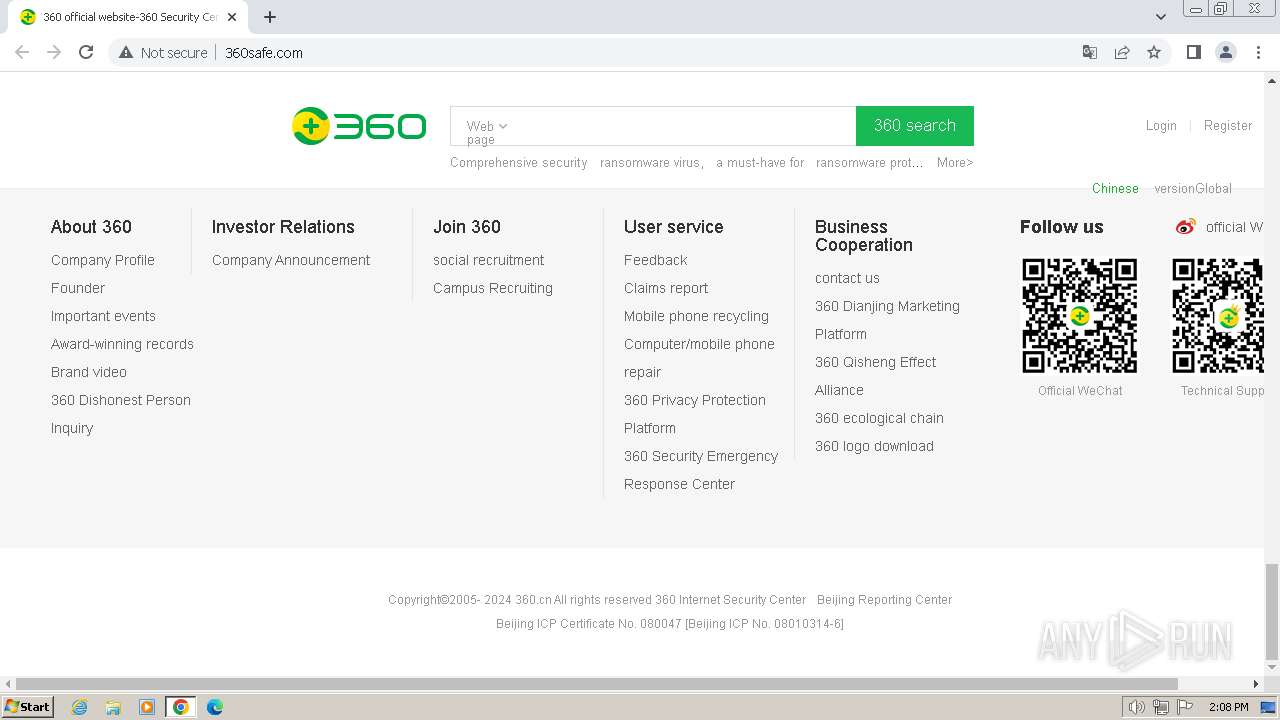Open the Important events link
The width and height of the screenshot is (1280, 720).
click(x=103, y=316)
